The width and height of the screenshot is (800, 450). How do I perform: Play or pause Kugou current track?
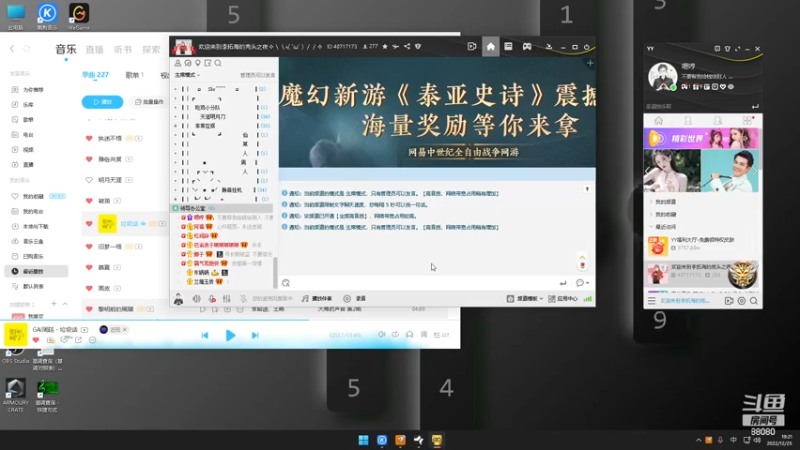pos(230,335)
